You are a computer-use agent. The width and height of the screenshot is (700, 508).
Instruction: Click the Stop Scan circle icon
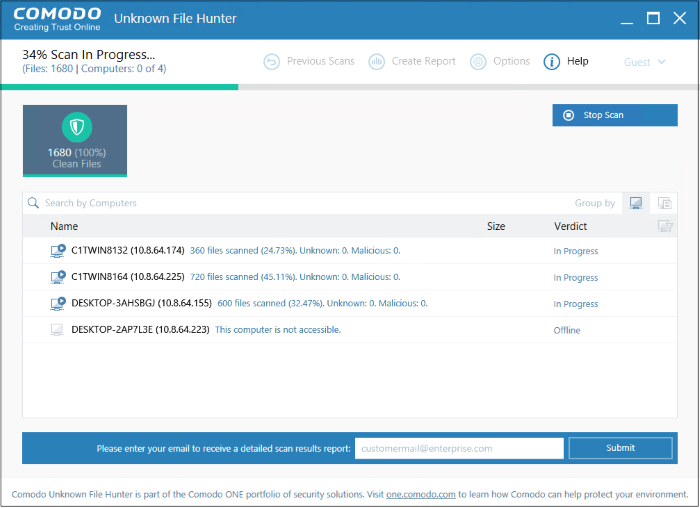click(x=568, y=115)
